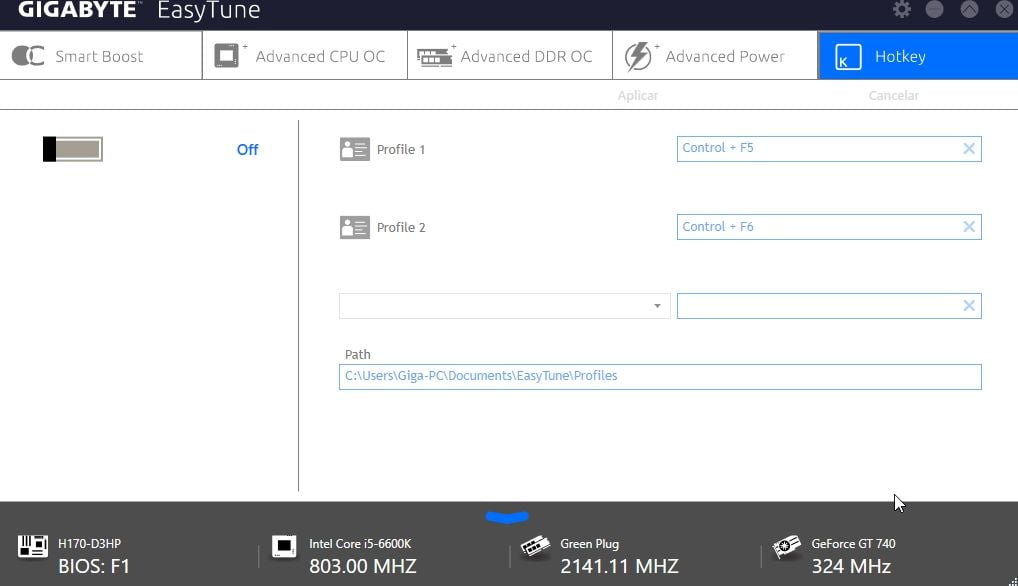Click the Profile 2 card icon

click(354, 228)
